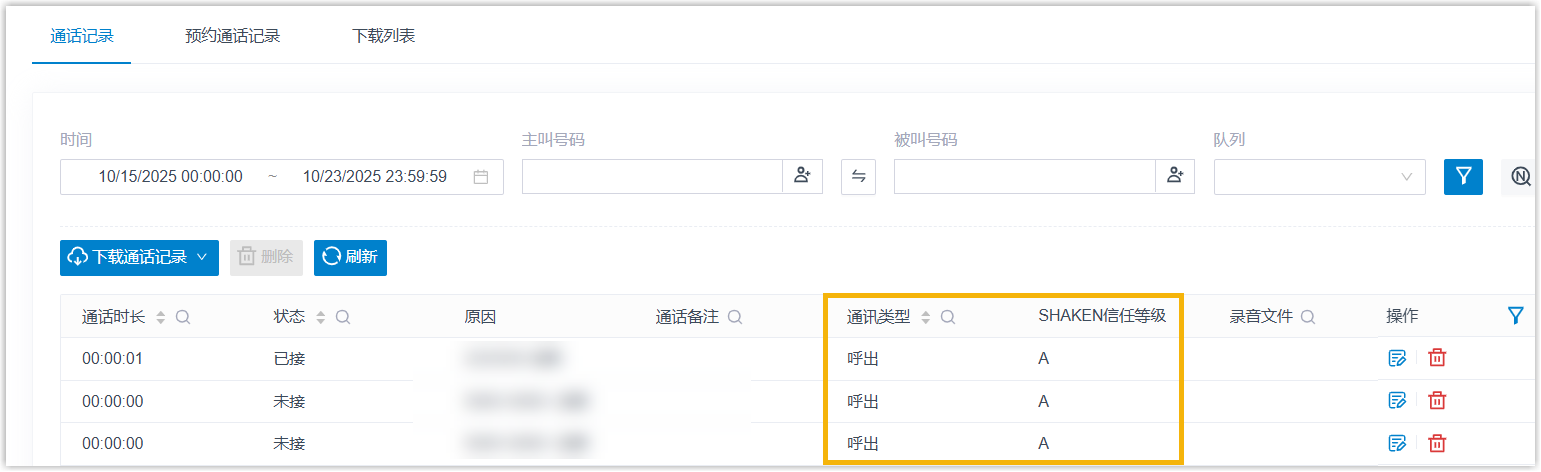Search the 录音文件 column

tap(1307, 317)
